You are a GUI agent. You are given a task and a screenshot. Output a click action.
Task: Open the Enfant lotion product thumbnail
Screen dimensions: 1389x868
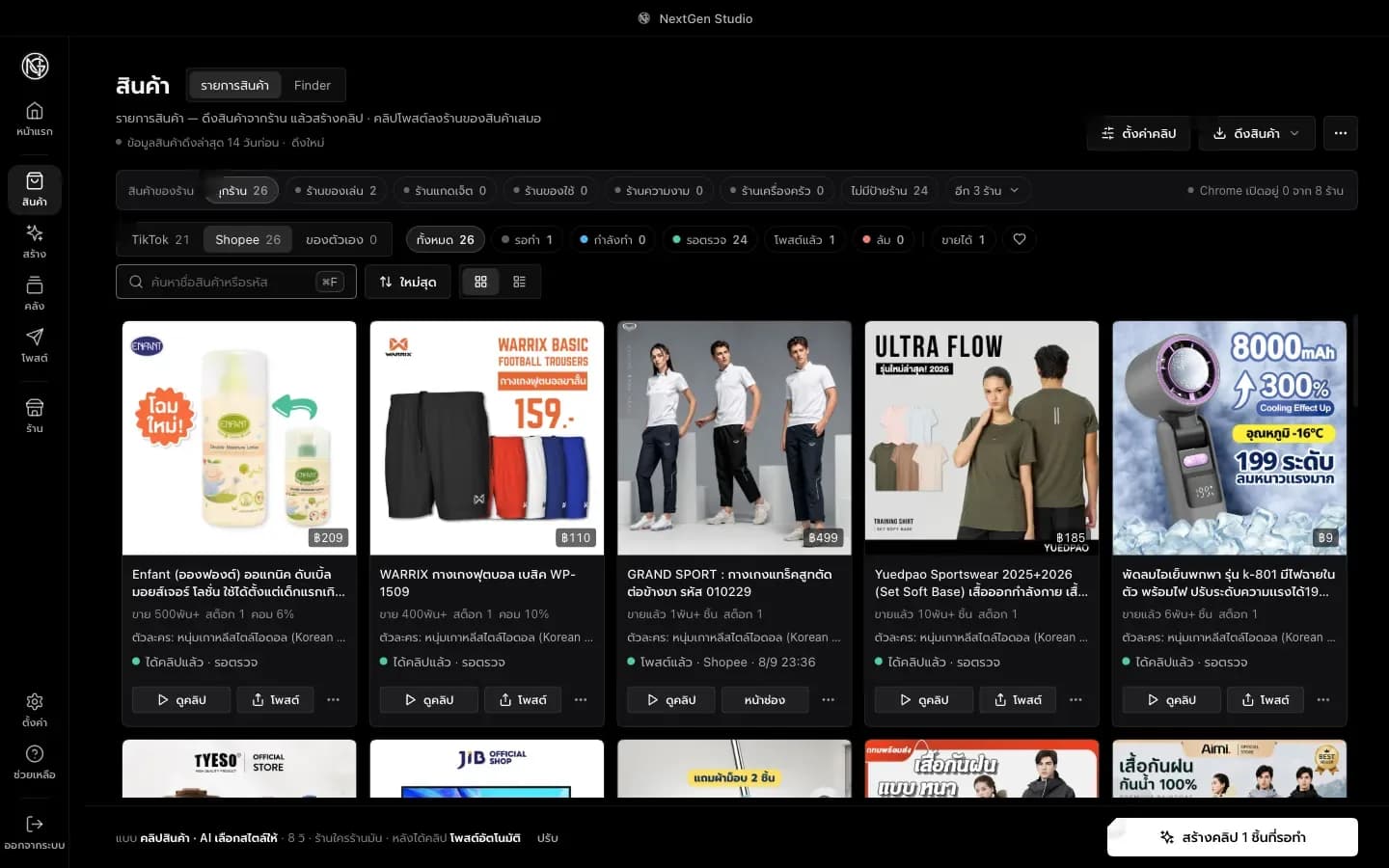239,438
